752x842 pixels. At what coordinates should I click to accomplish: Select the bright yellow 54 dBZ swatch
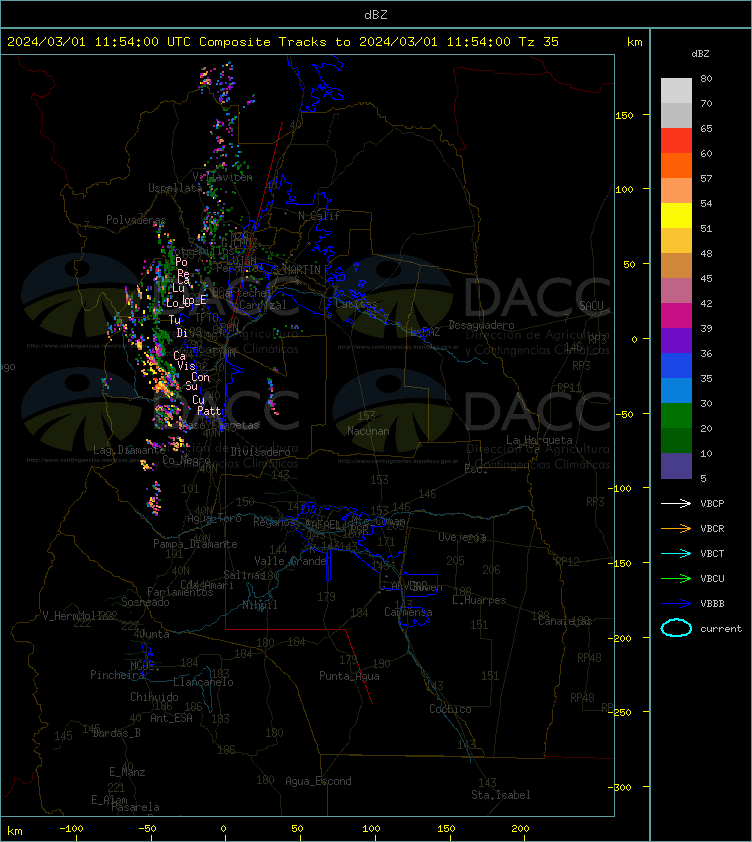tap(676, 215)
